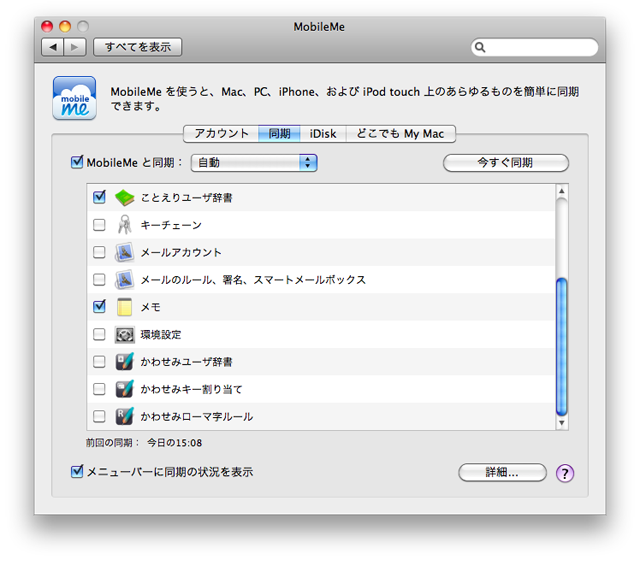Select the かわせみユーザ辞書 label
Screen dimensions: 640x566
pos(187,362)
